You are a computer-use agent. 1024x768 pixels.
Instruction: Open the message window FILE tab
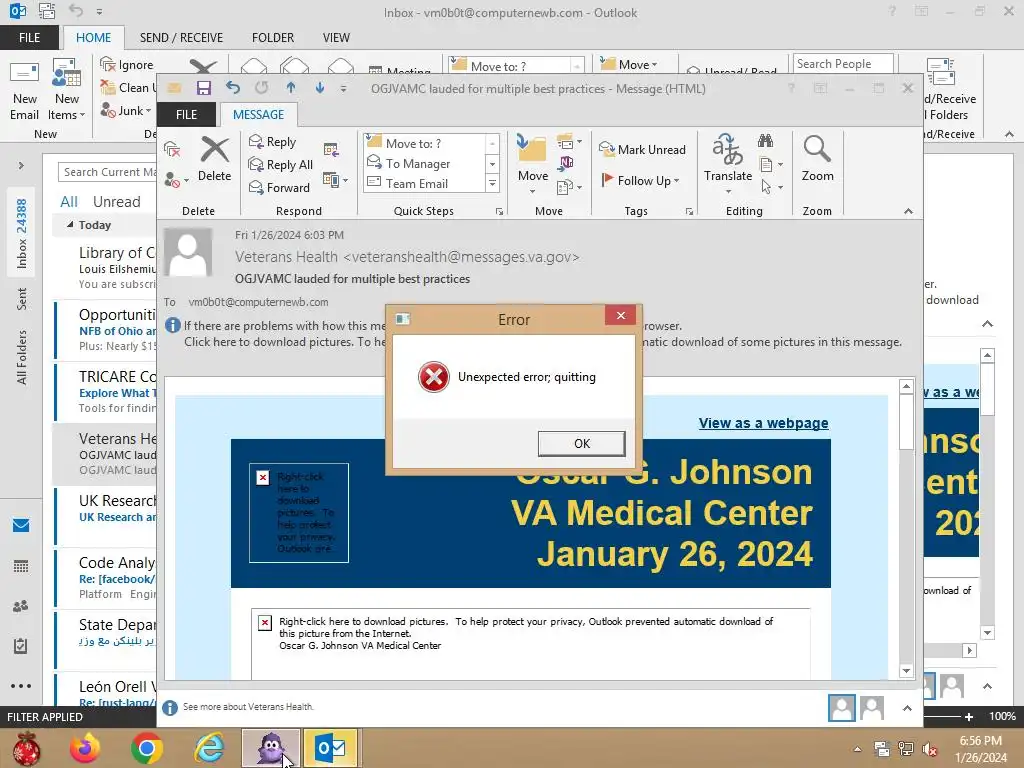click(x=186, y=114)
